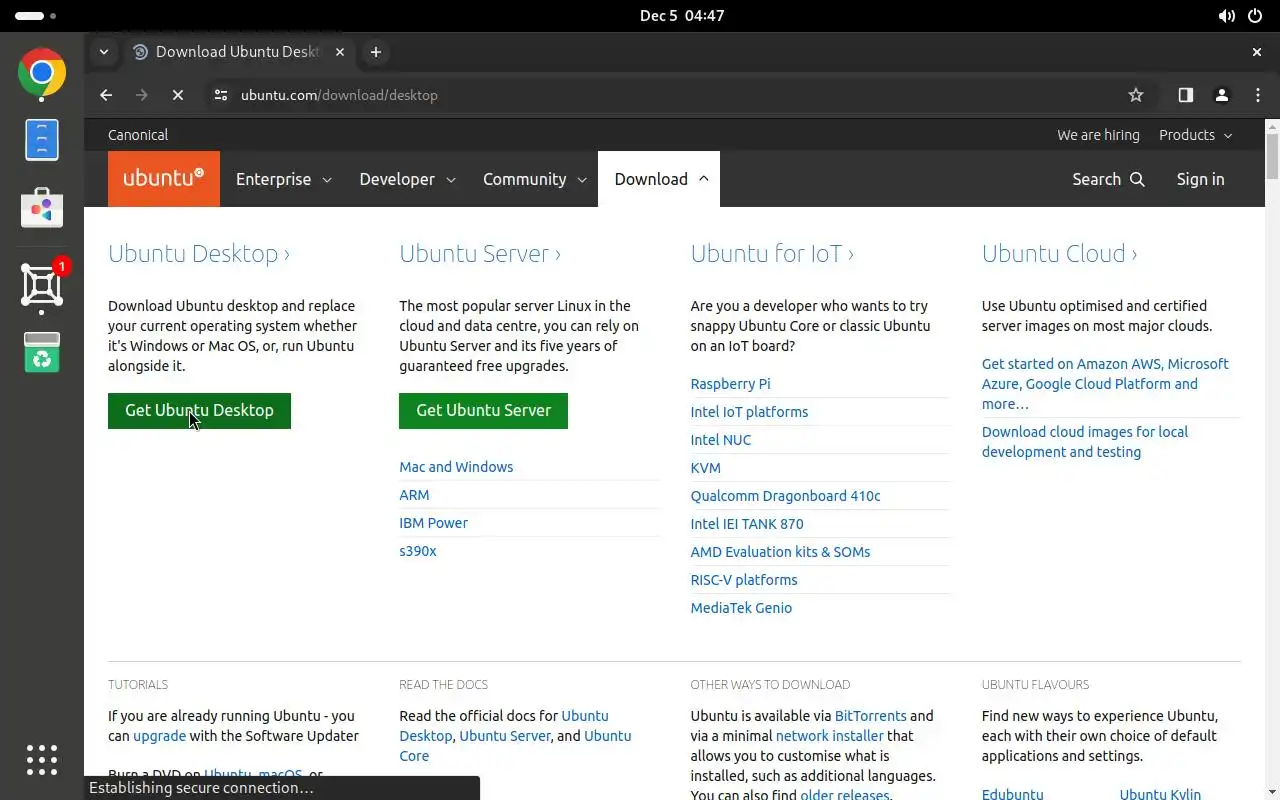Open Chrome side panel
The image size is (1280, 800).
(1185, 95)
